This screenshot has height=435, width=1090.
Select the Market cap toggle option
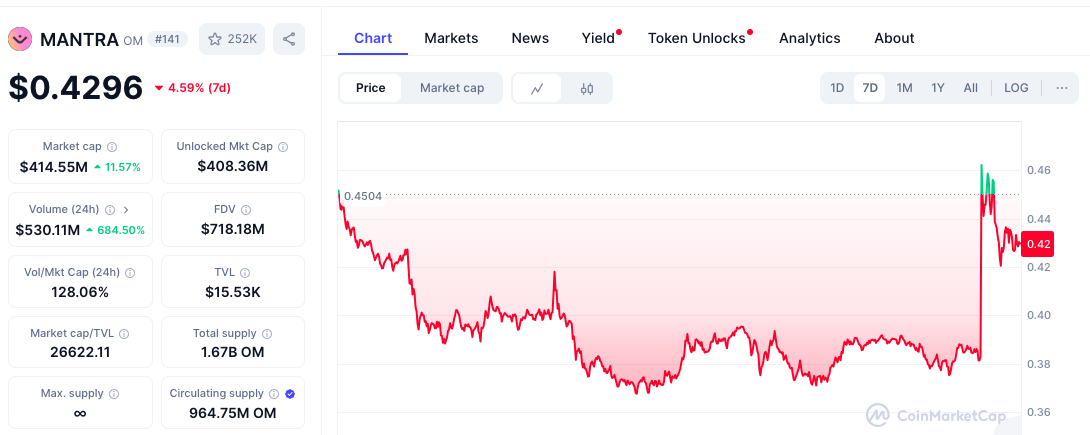(x=452, y=88)
